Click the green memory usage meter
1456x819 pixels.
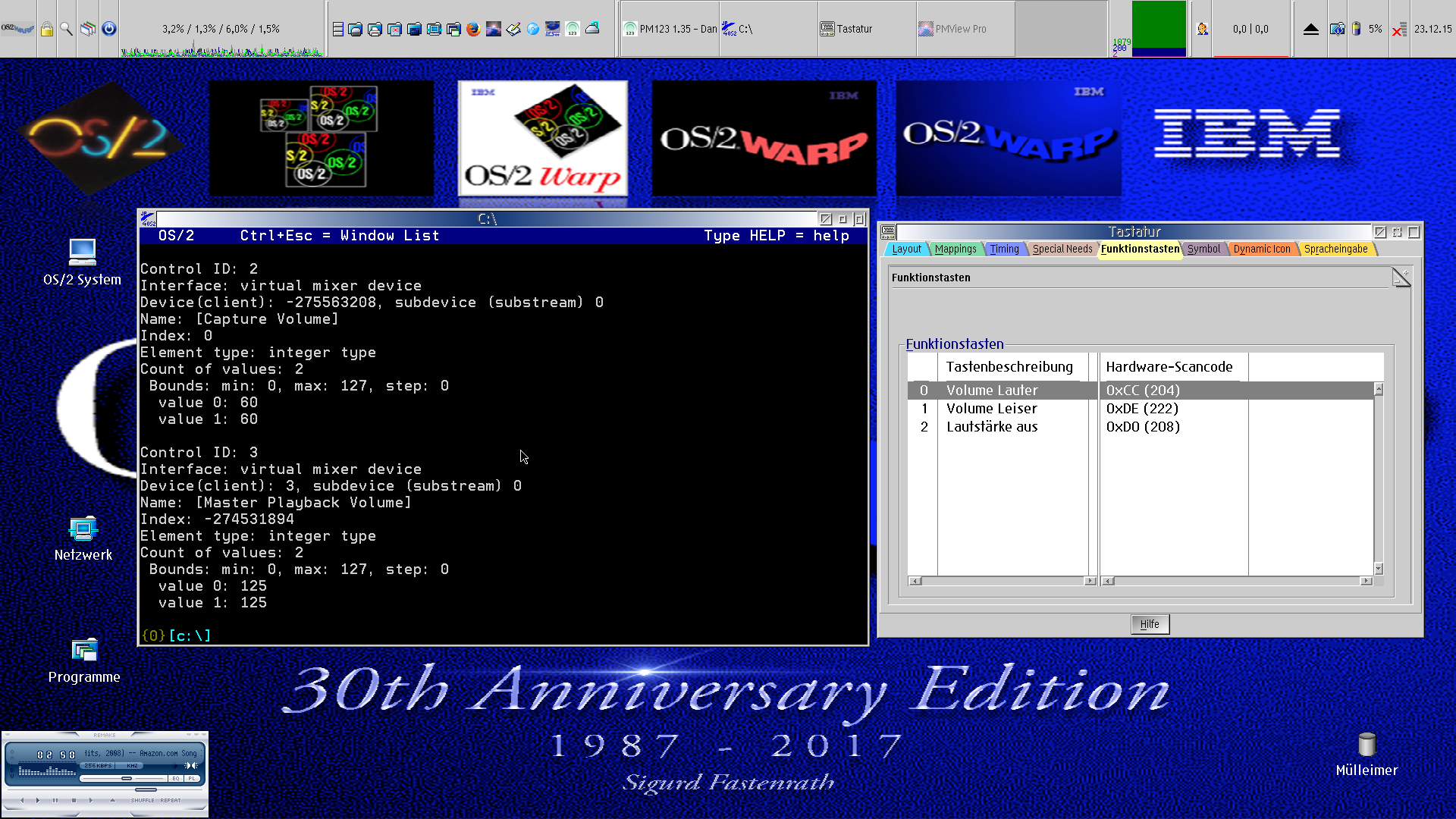[x=1159, y=29]
